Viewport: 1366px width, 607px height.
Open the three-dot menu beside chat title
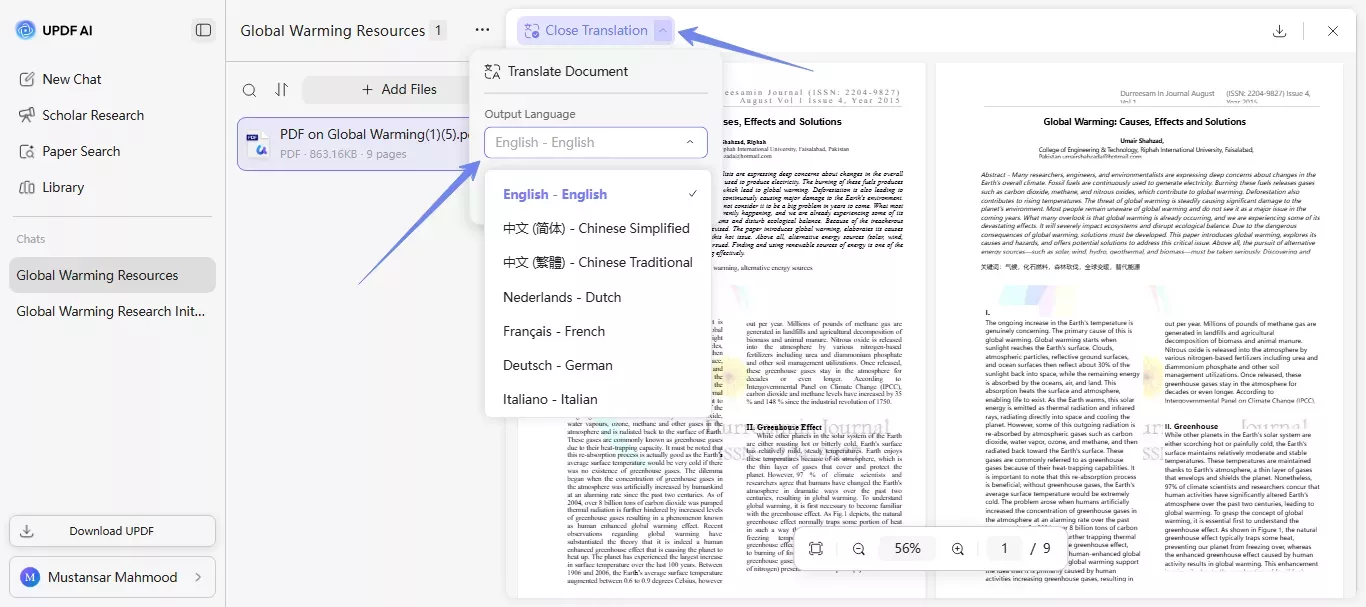tap(482, 30)
